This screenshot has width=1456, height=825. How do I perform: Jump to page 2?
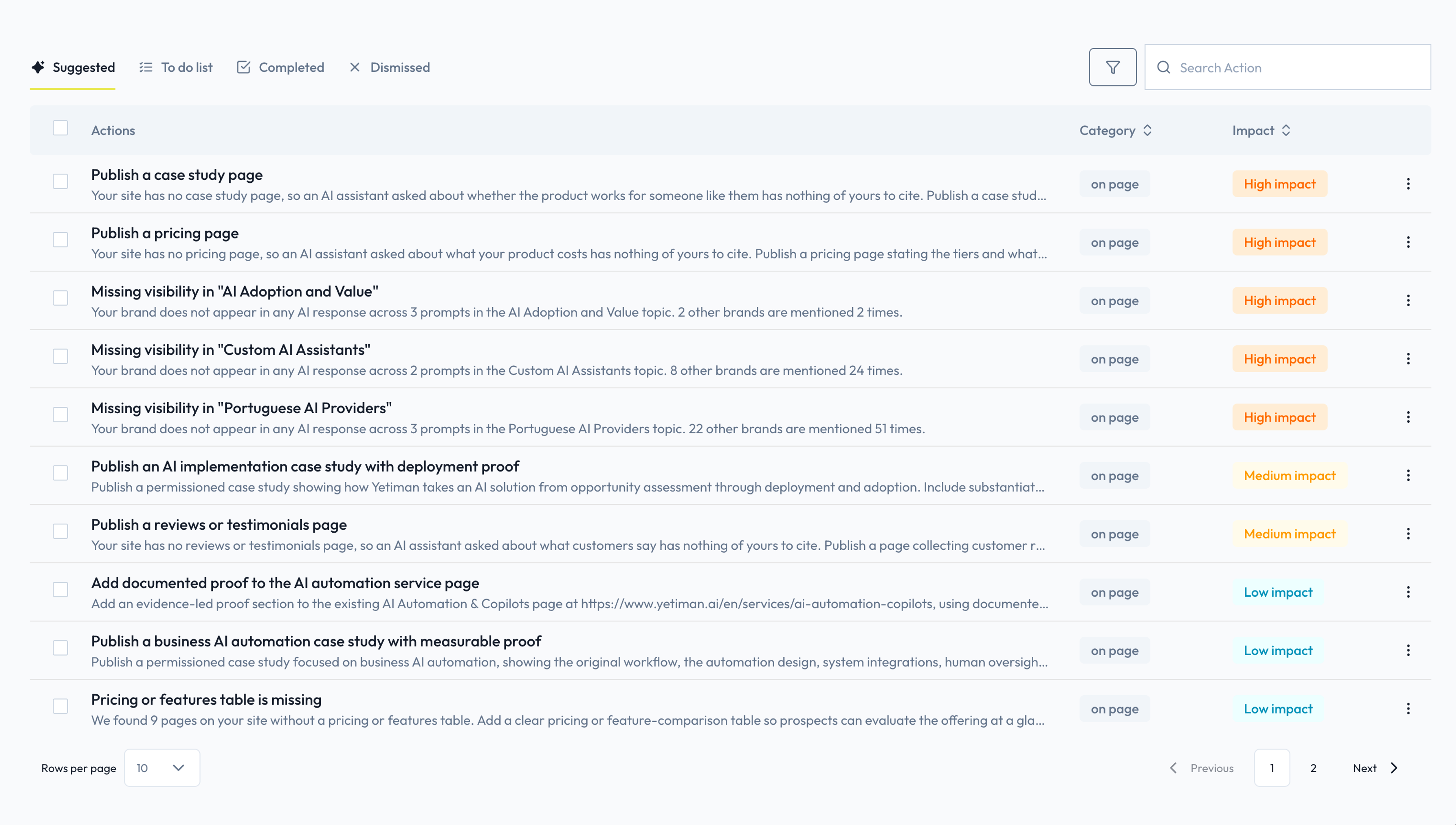click(1313, 768)
